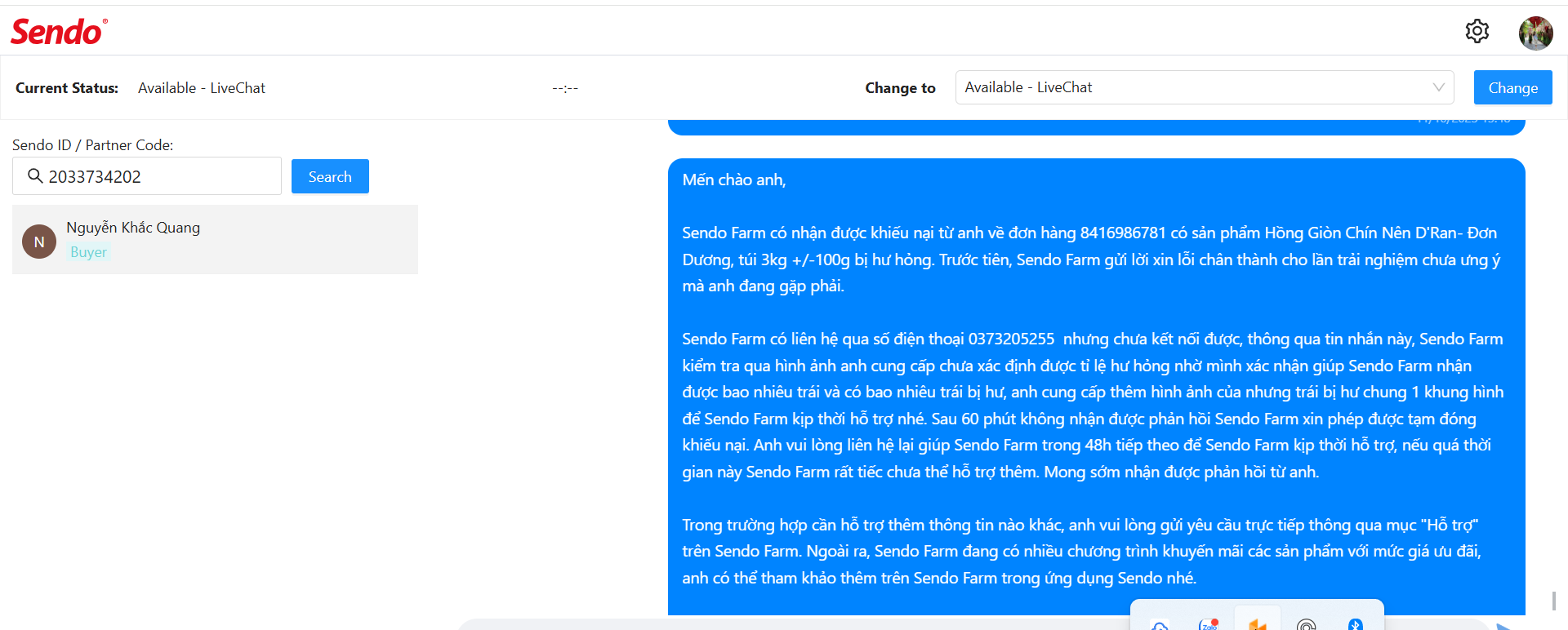The height and width of the screenshot is (630, 1568).
Task: Select the Nguyễn Khắc Quang result name
Action: coord(133,228)
